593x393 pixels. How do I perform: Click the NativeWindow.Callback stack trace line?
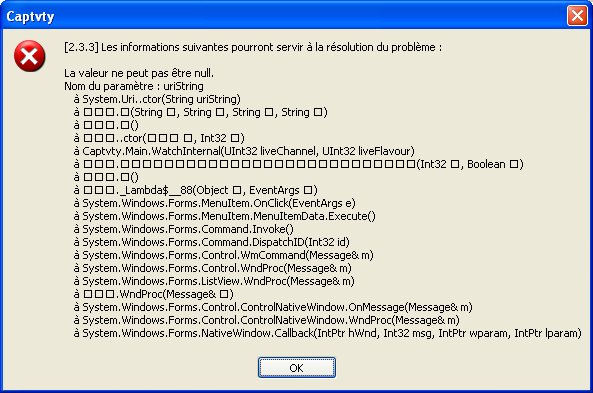pos(328,333)
